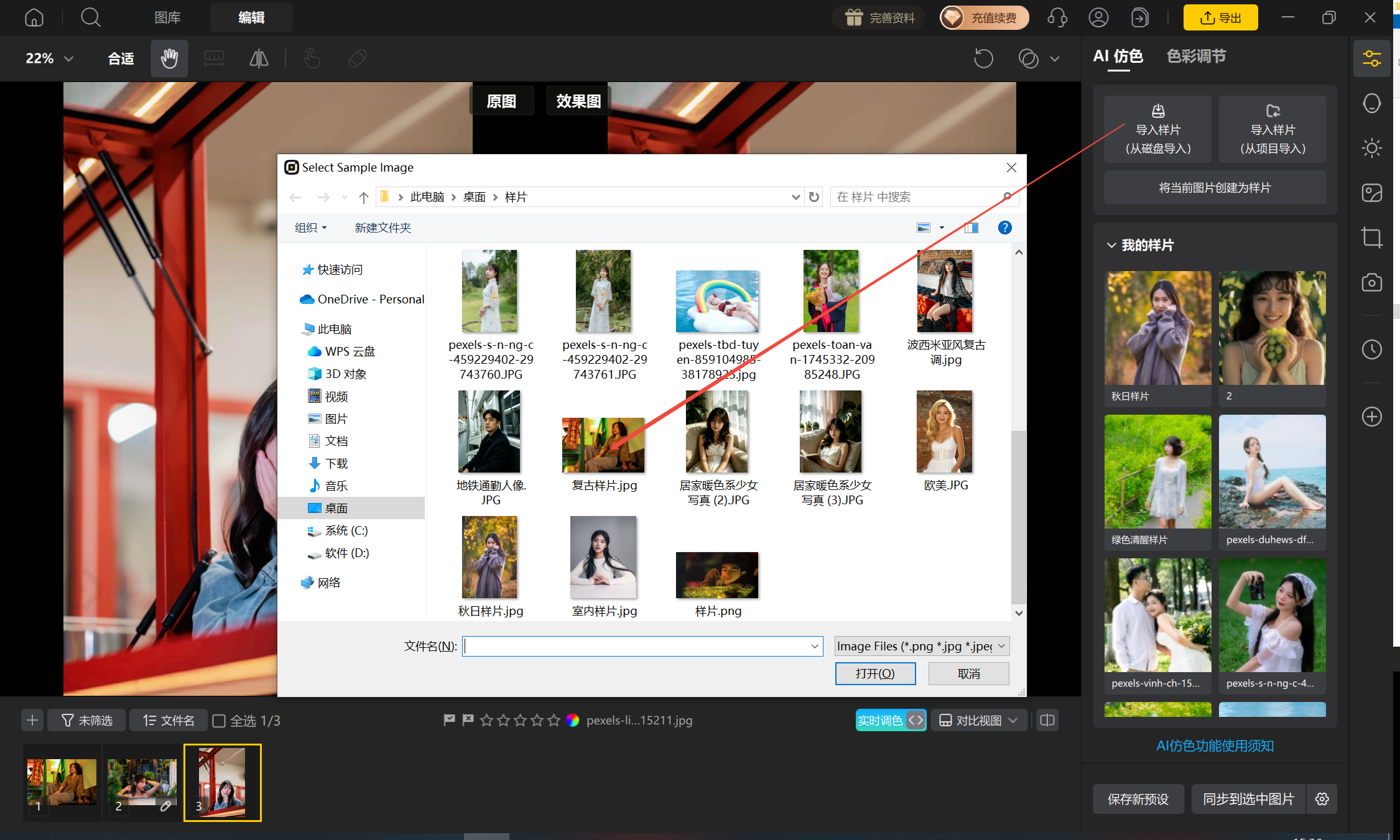Toggle the 全选 checkbox

pos(219,721)
